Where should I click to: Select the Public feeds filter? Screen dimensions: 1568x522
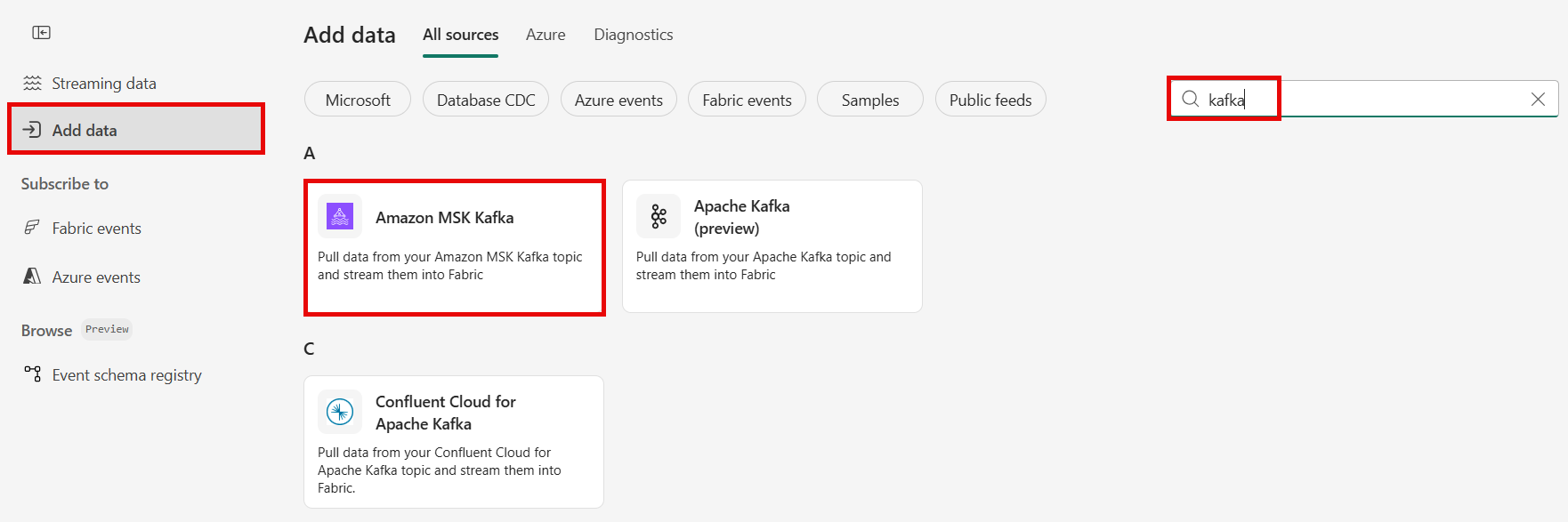990,100
